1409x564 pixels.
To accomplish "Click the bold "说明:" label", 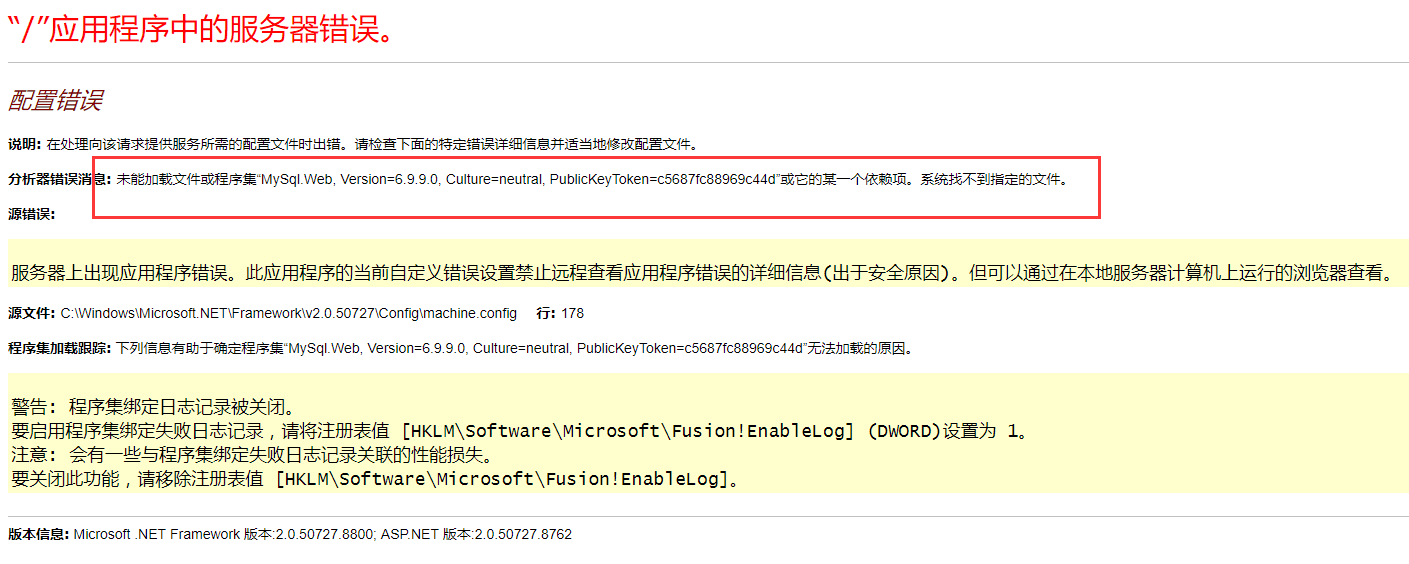I will point(25,144).
